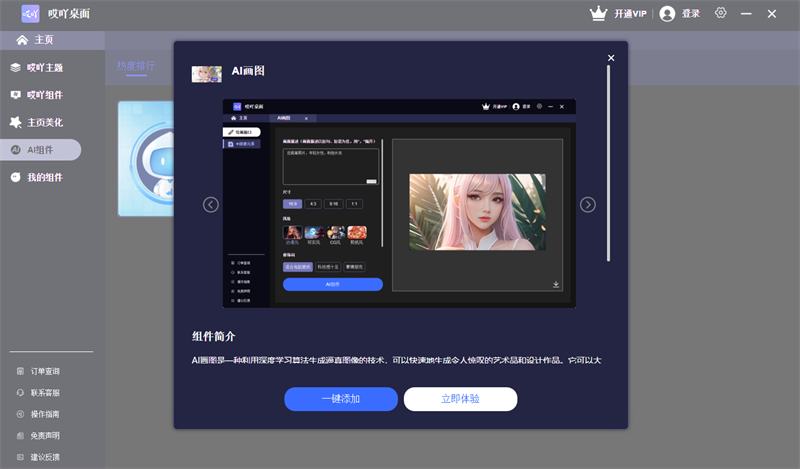Click the 立即体验 button

(x=461, y=399)
